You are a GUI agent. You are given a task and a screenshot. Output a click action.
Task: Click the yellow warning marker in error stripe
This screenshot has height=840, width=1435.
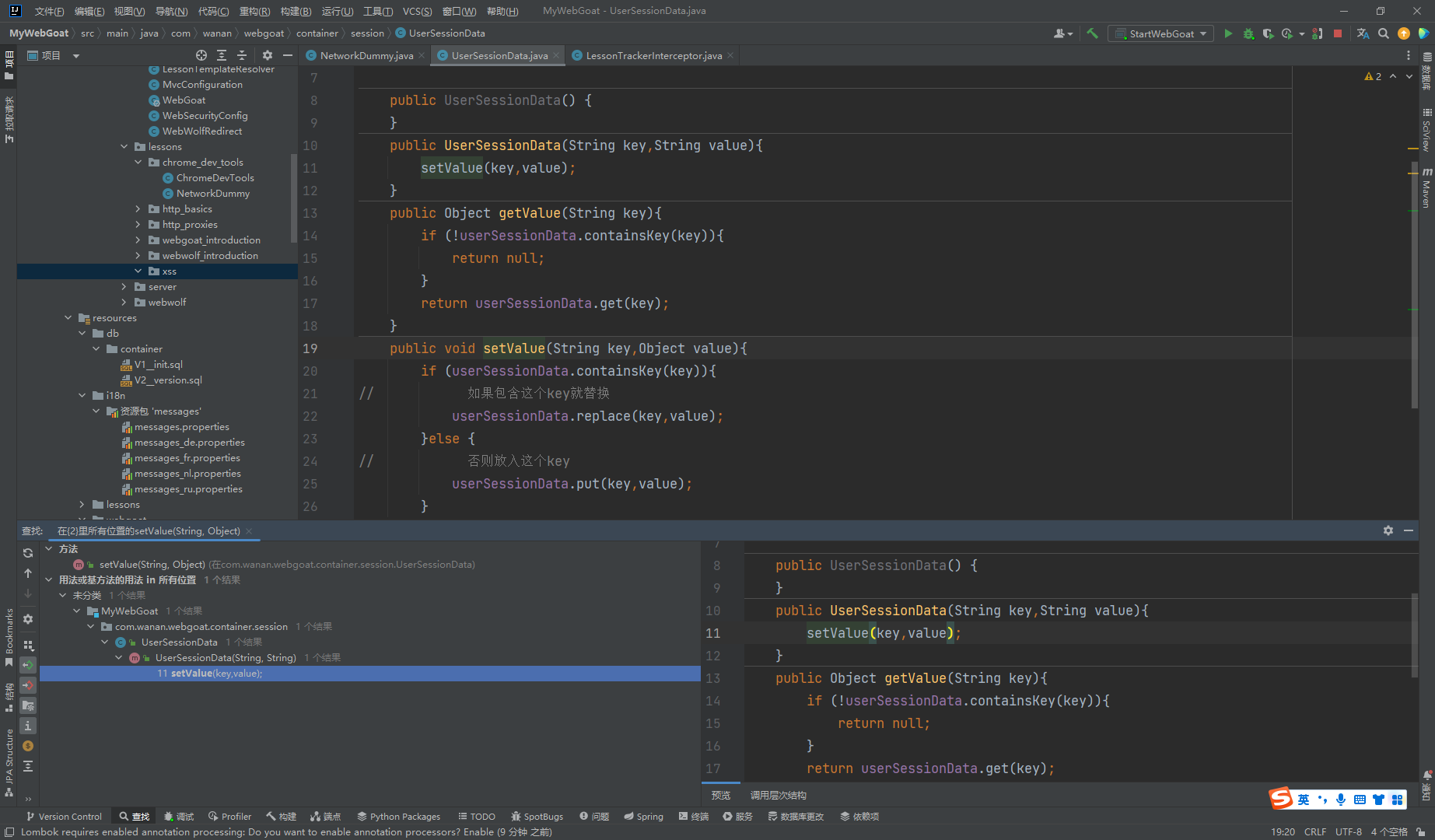coord(1412,148)
